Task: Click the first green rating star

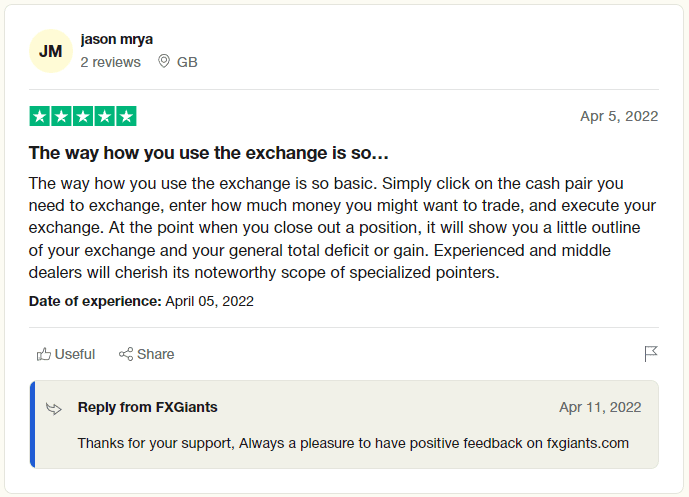Action: click(40, 116)
